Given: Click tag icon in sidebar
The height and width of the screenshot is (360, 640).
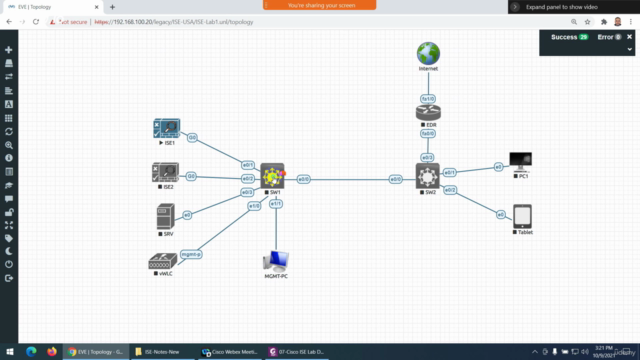Looking at the screenshot, I should (x=9, y=238).
